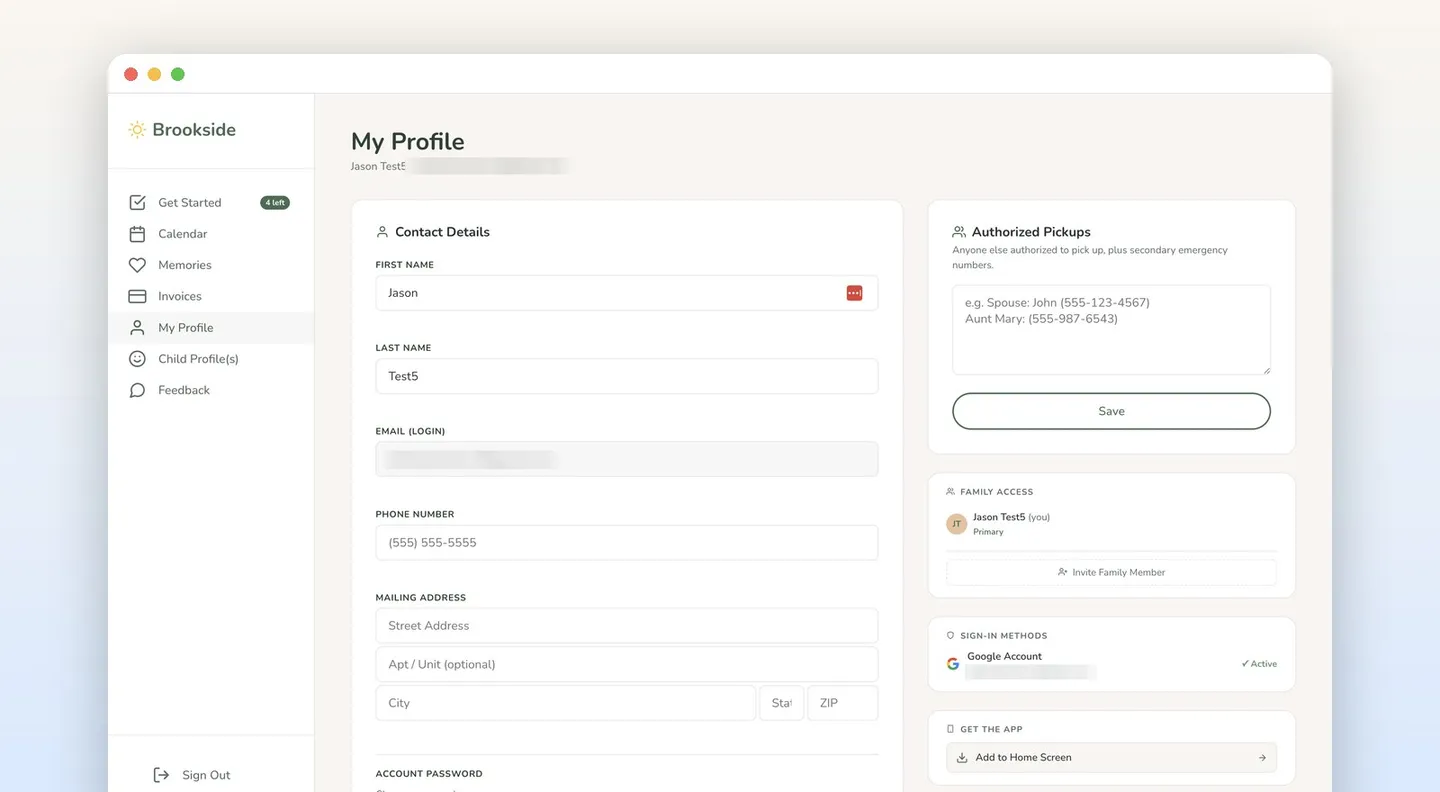Viewport: 1440px width, 792px height.
Task: Open the Invoices section
Action: pyautogui.click(x=211, y=297)
